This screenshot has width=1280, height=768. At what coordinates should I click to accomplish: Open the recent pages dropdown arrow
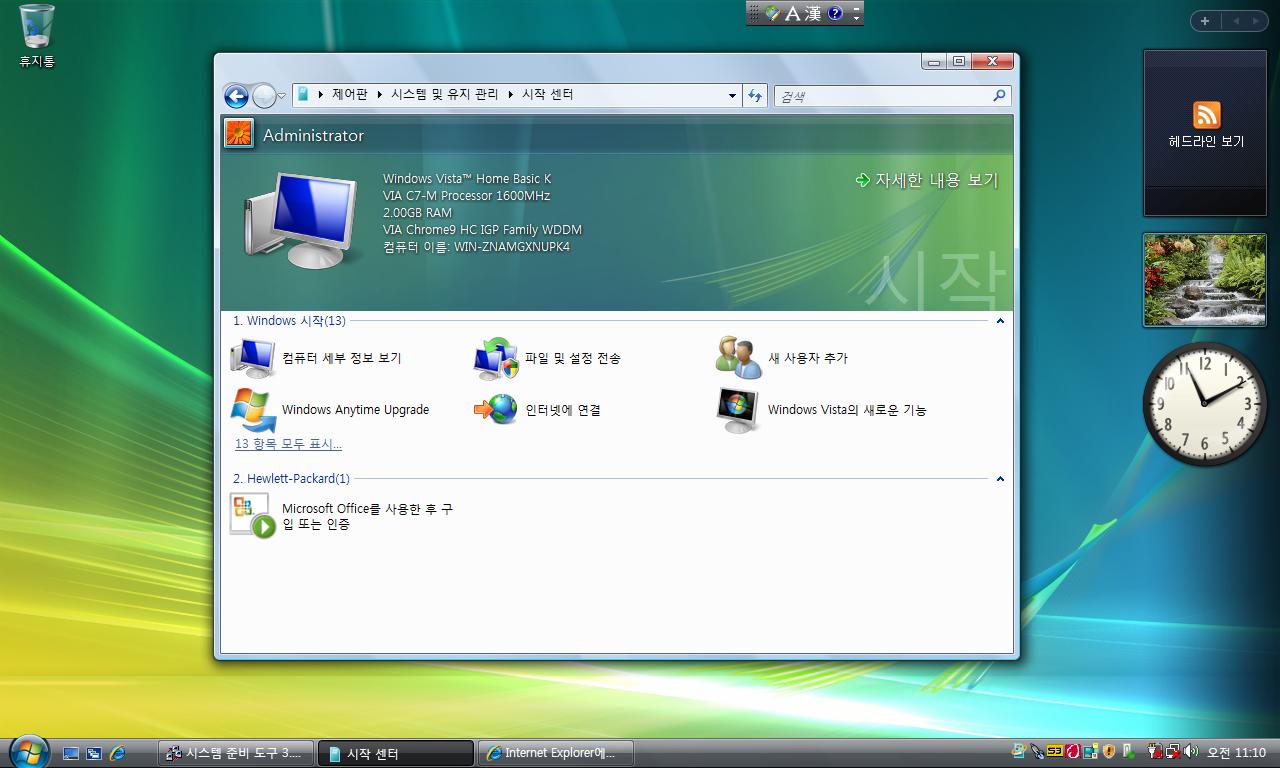pyautogui.click(x=282, y=96)
